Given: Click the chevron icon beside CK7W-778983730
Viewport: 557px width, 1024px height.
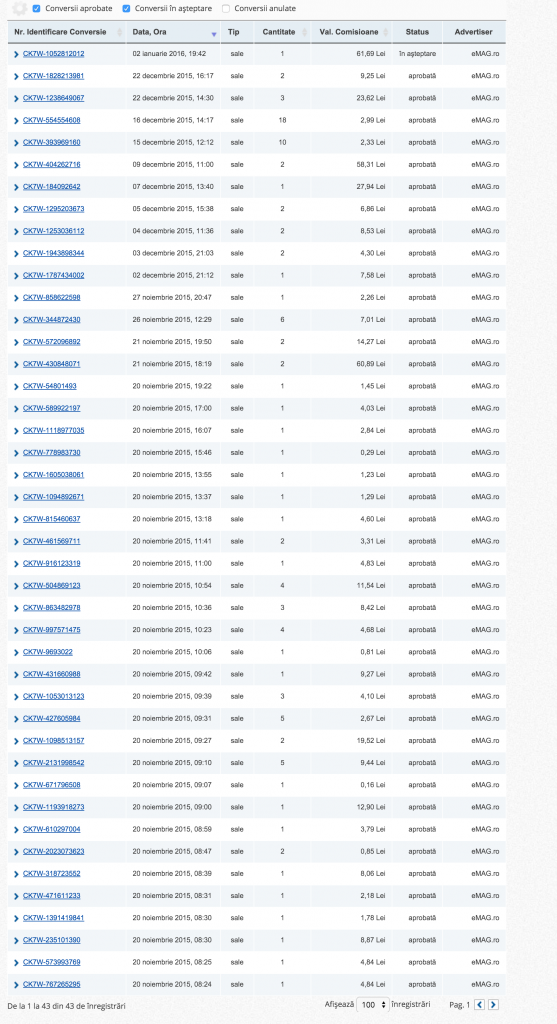Looking at the screenshot, I should click(16, 453).
